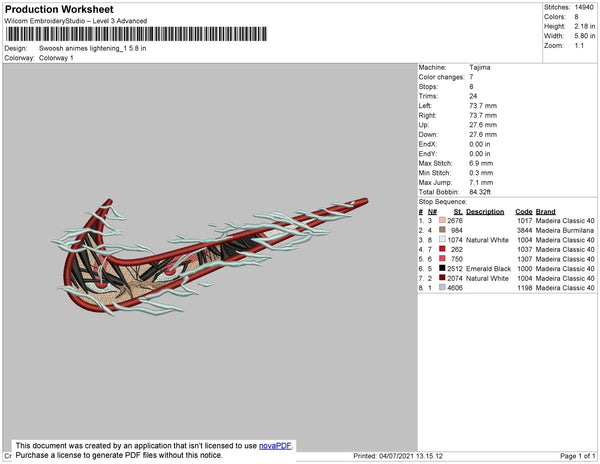Viewport: 600px width, 464px height.
Task: Click the 'Description' column header
Action: point(485,212)
